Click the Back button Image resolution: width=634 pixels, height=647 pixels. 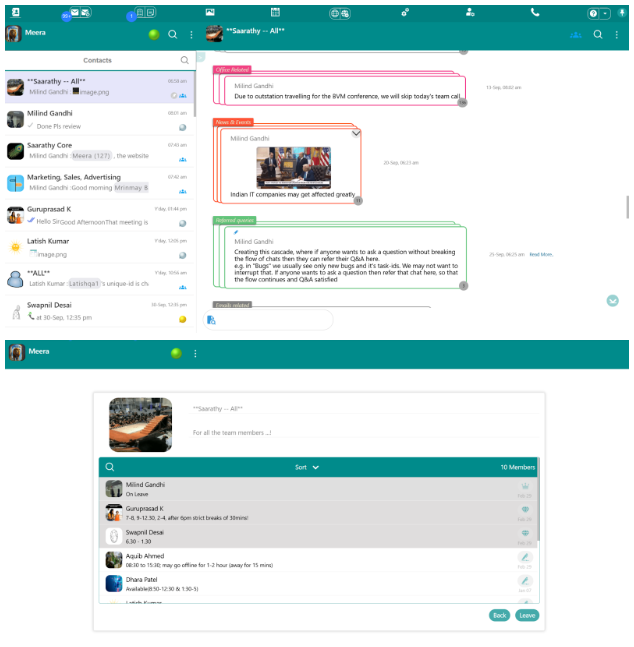click(499, 615)
